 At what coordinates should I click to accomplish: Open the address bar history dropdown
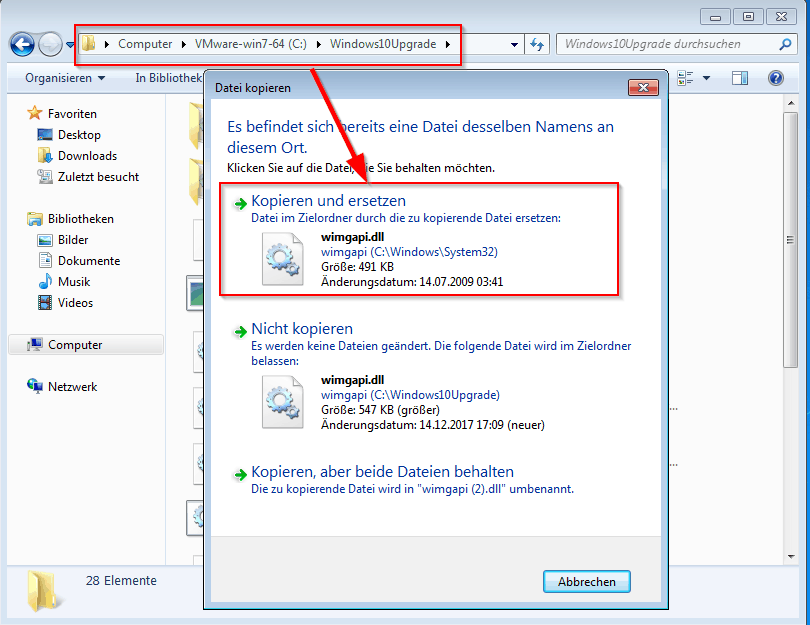515,45
